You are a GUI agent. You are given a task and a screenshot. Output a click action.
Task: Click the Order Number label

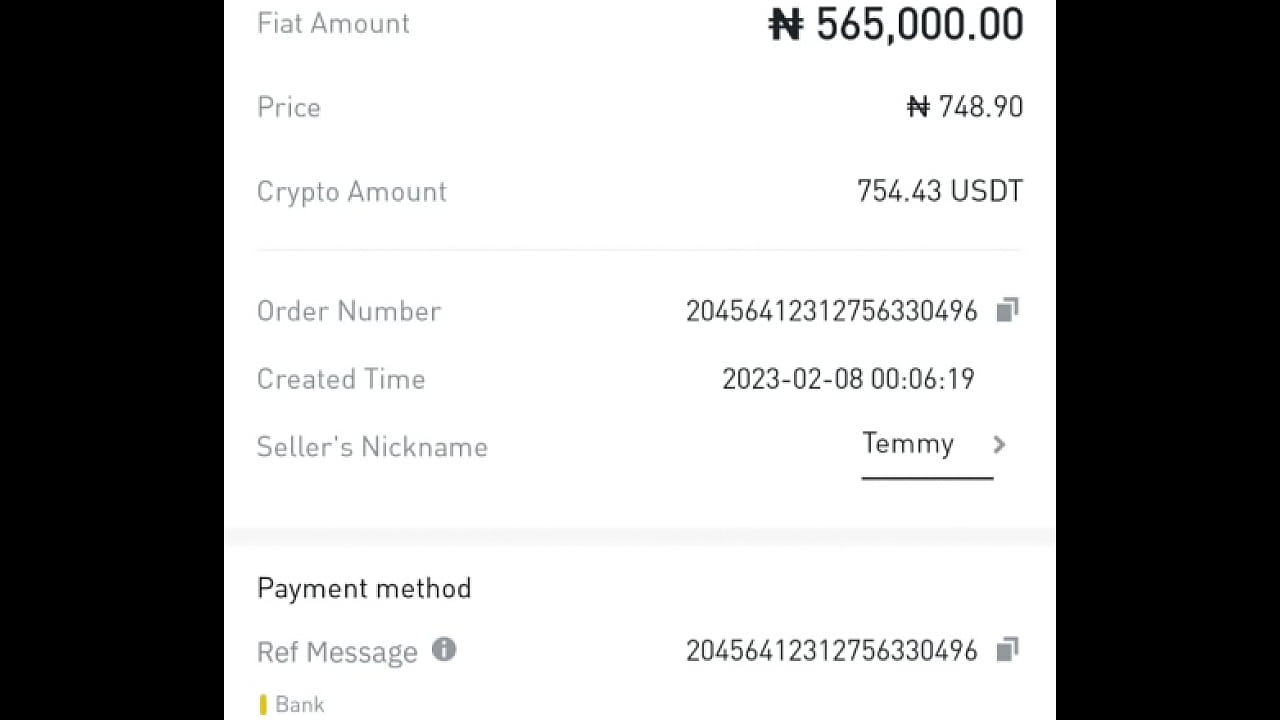click(x=349, y=311)
